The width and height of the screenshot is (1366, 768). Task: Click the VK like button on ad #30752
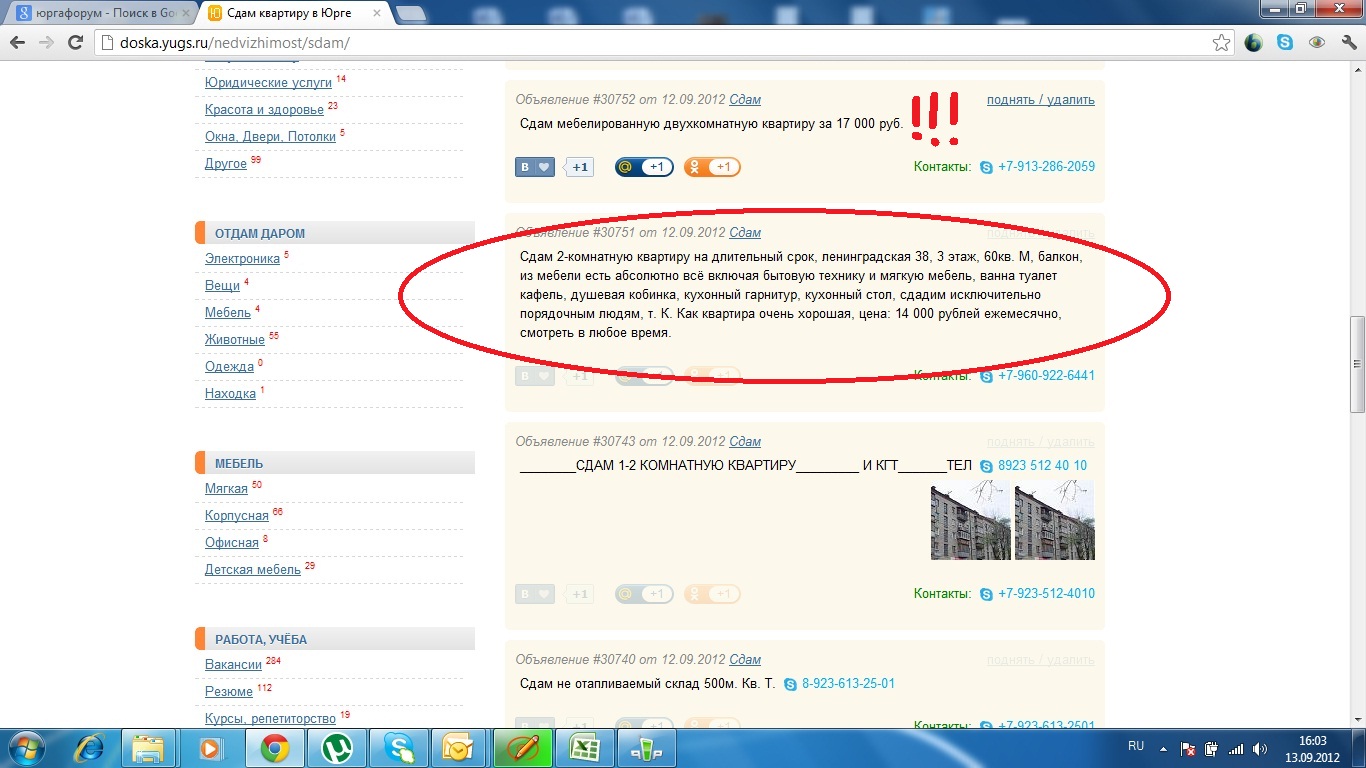pyautogui.click(x=535, y=167)
